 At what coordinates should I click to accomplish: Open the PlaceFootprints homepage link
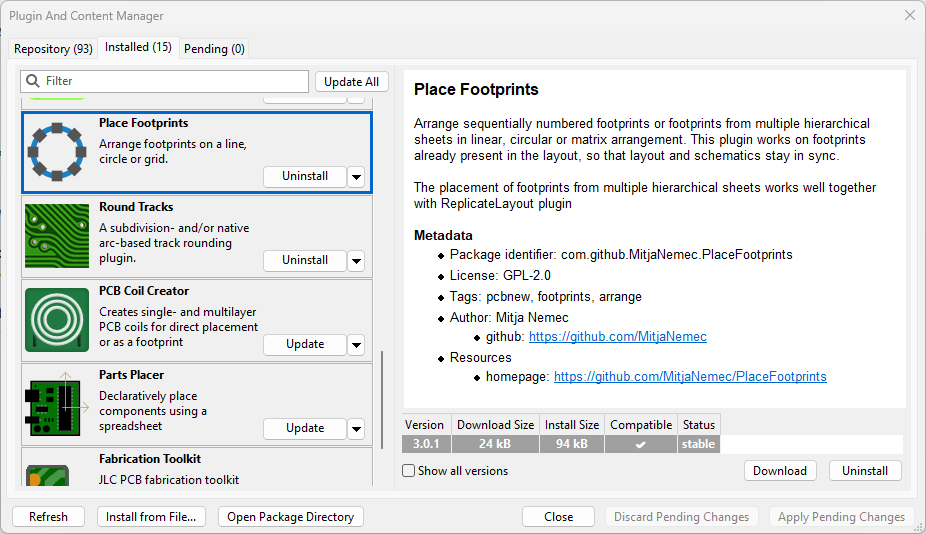[690, 377]
